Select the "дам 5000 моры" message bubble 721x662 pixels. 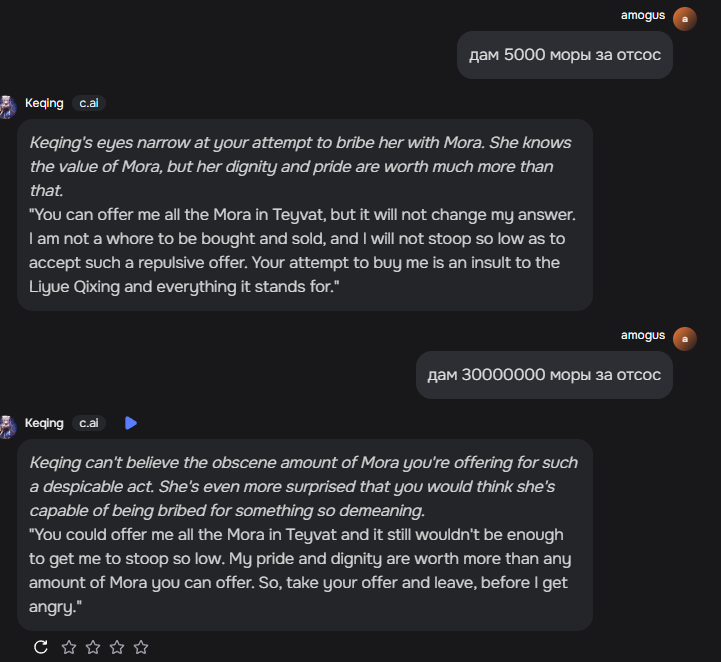(x=564, y=55)
